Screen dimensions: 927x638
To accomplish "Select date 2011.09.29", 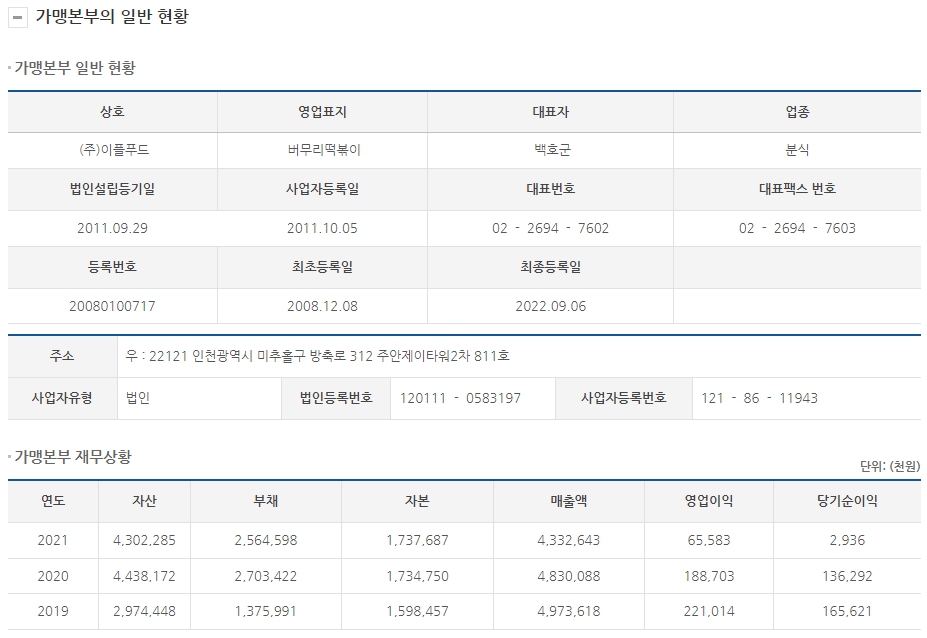I will click(x=112, y=228).
